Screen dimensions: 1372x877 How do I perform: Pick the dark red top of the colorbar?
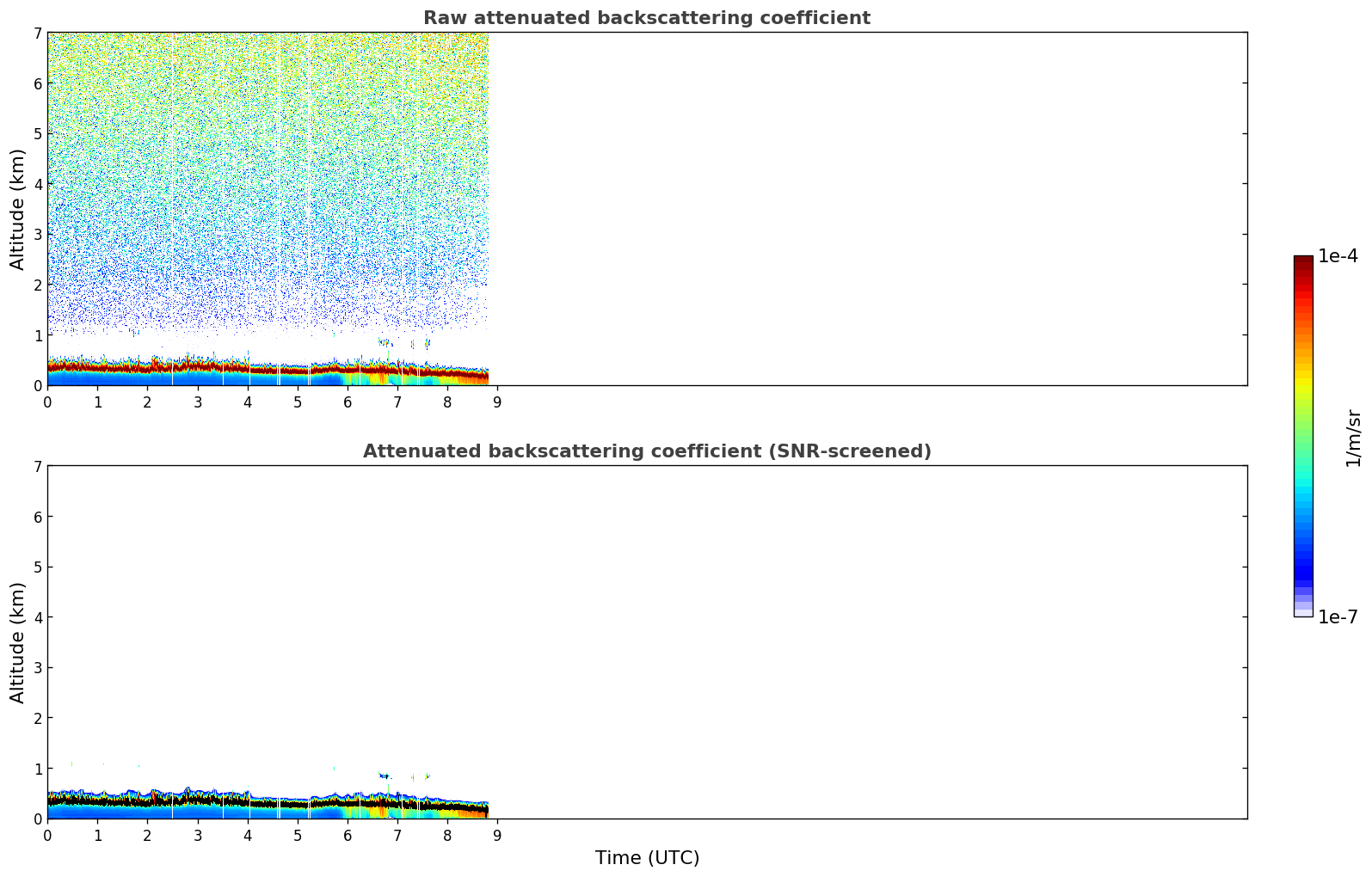click(x=1302, y=262)
